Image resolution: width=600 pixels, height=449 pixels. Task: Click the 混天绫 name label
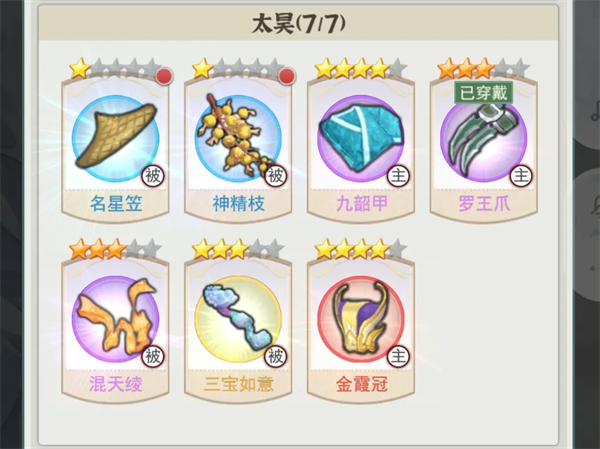pyautogui.click(x=116, y=384)
